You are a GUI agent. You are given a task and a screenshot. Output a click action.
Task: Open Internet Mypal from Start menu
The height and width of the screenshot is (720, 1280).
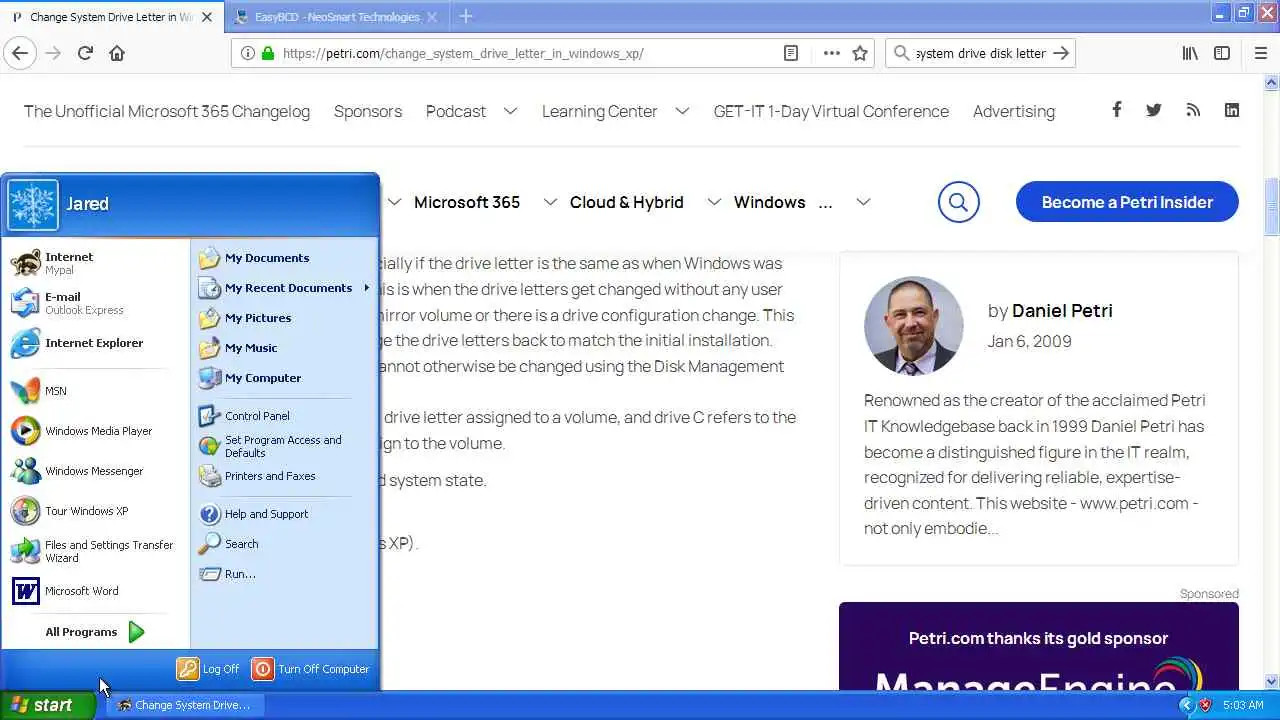(96, 263)
